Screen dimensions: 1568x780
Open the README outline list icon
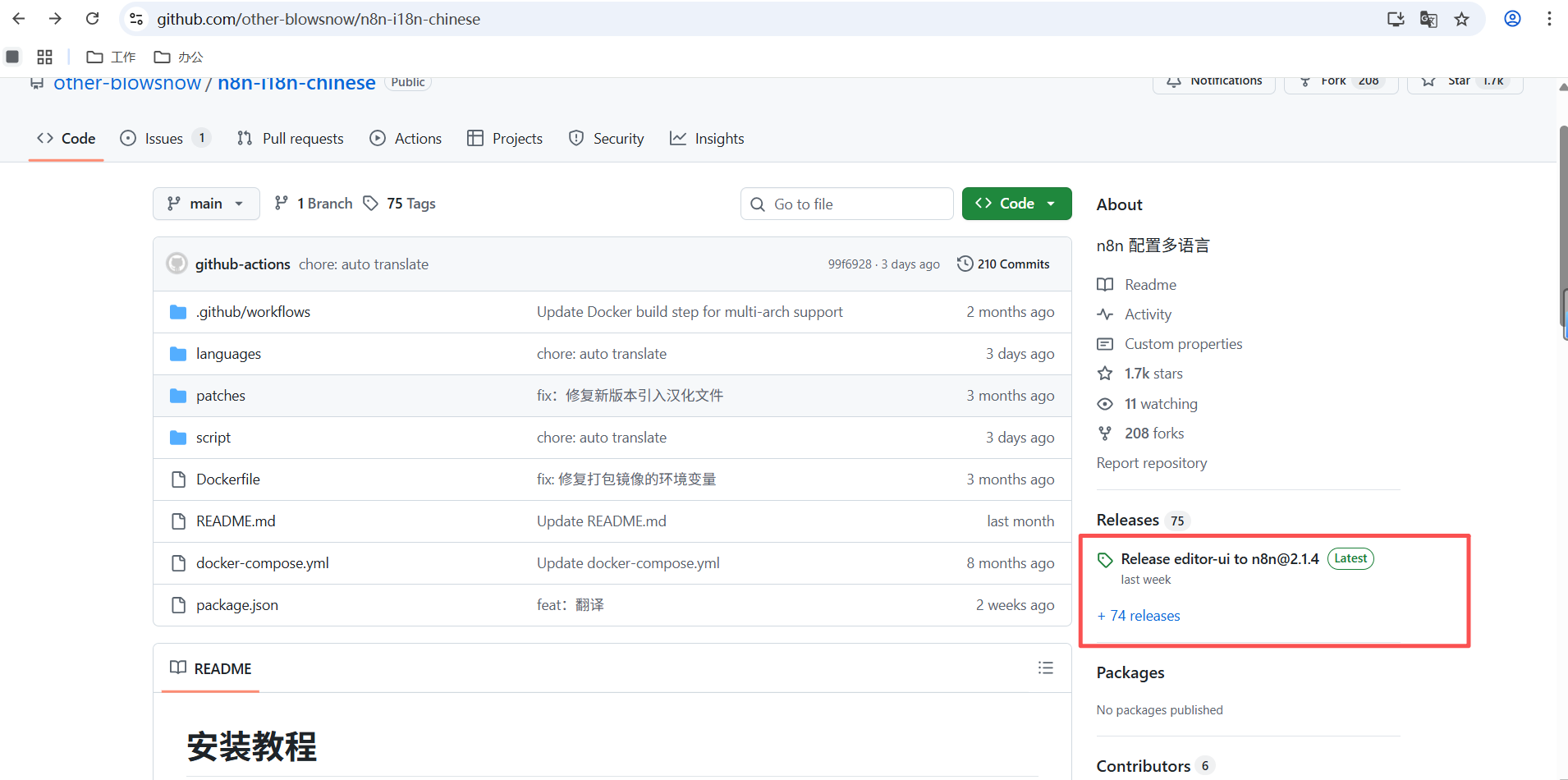[x=1045, y=668]
